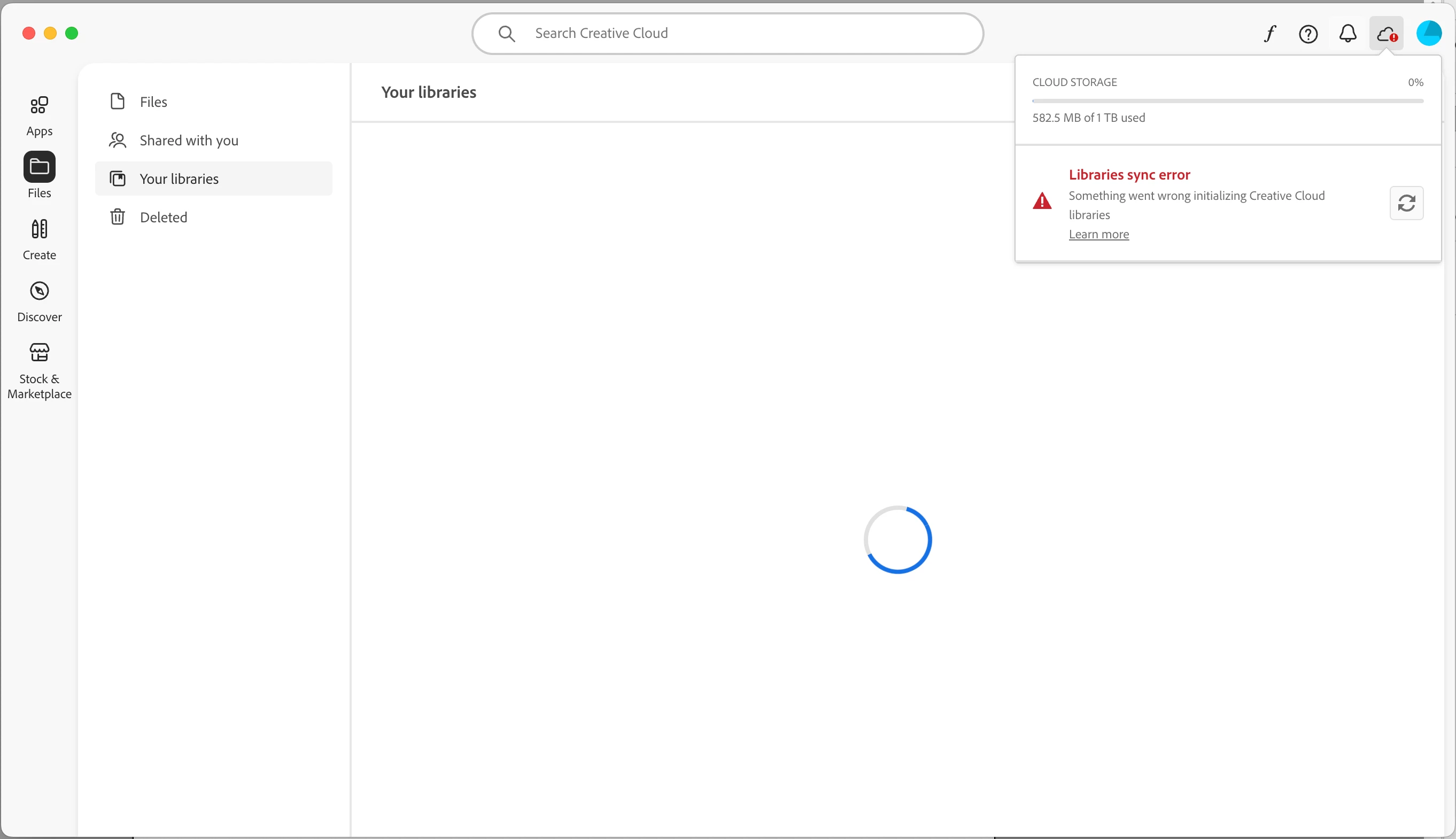
Task: Open the Create section
Action: tap(39, 239)
